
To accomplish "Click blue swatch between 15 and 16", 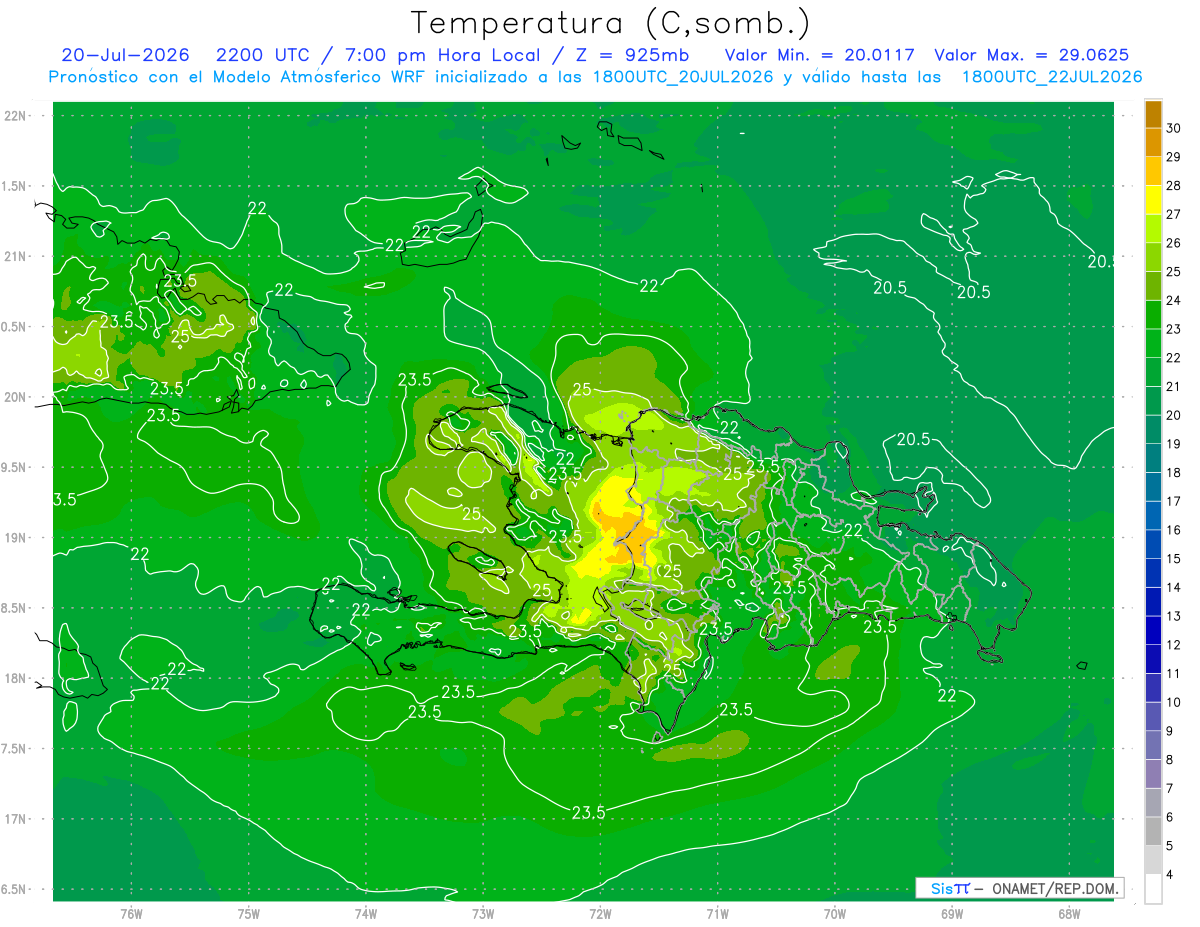I will pos(1153,544).
